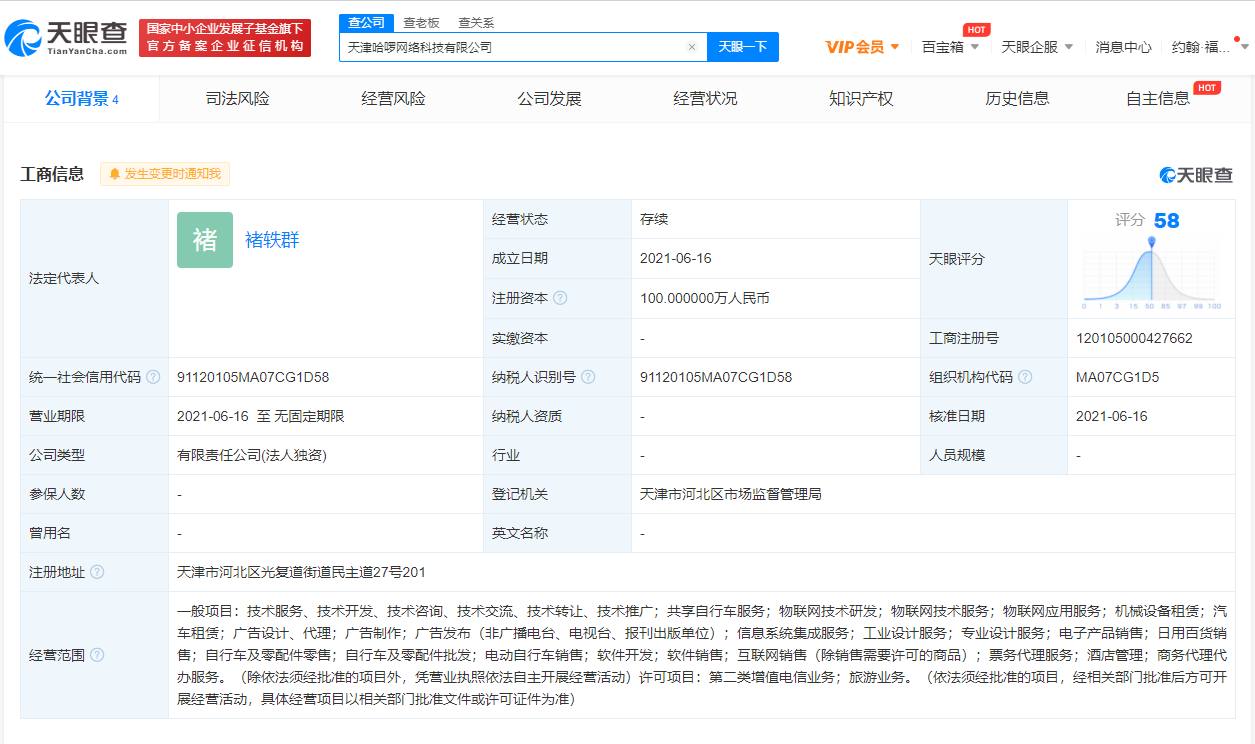Open help icon next to 纳税人识别号
The width and height of the screenshot is (1255, 744).
[588, 377]
